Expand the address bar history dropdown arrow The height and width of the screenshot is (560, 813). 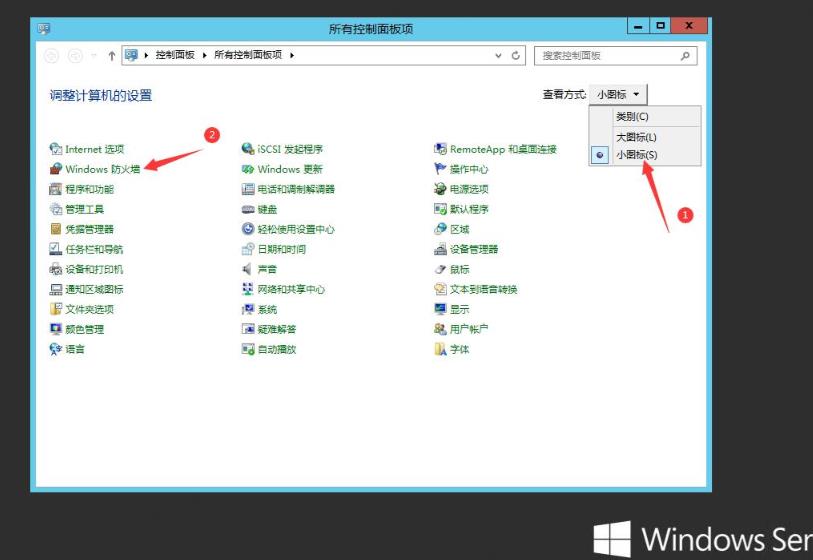[498, 55]
